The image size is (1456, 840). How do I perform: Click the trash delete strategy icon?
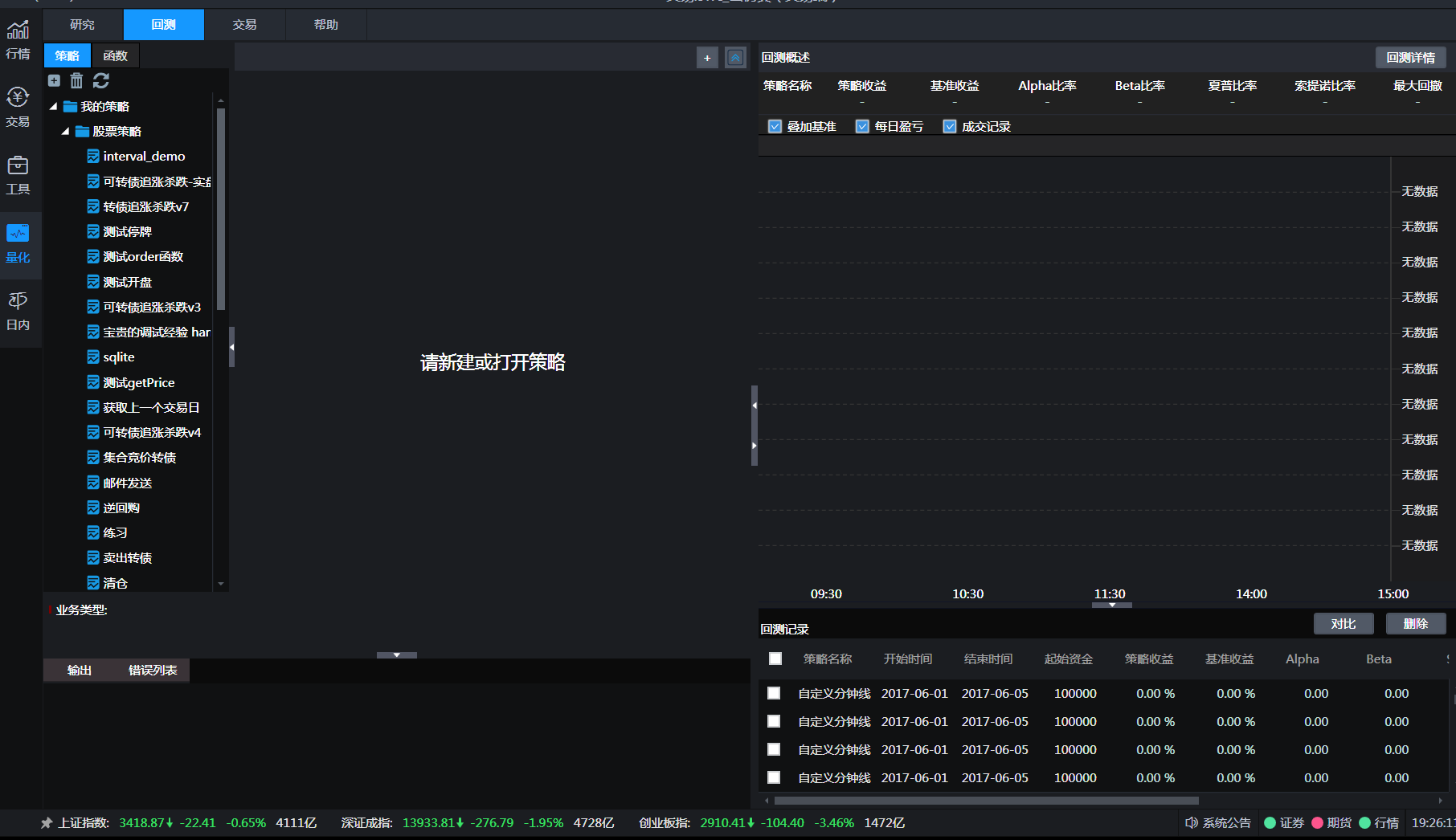(x=76, y=80)
